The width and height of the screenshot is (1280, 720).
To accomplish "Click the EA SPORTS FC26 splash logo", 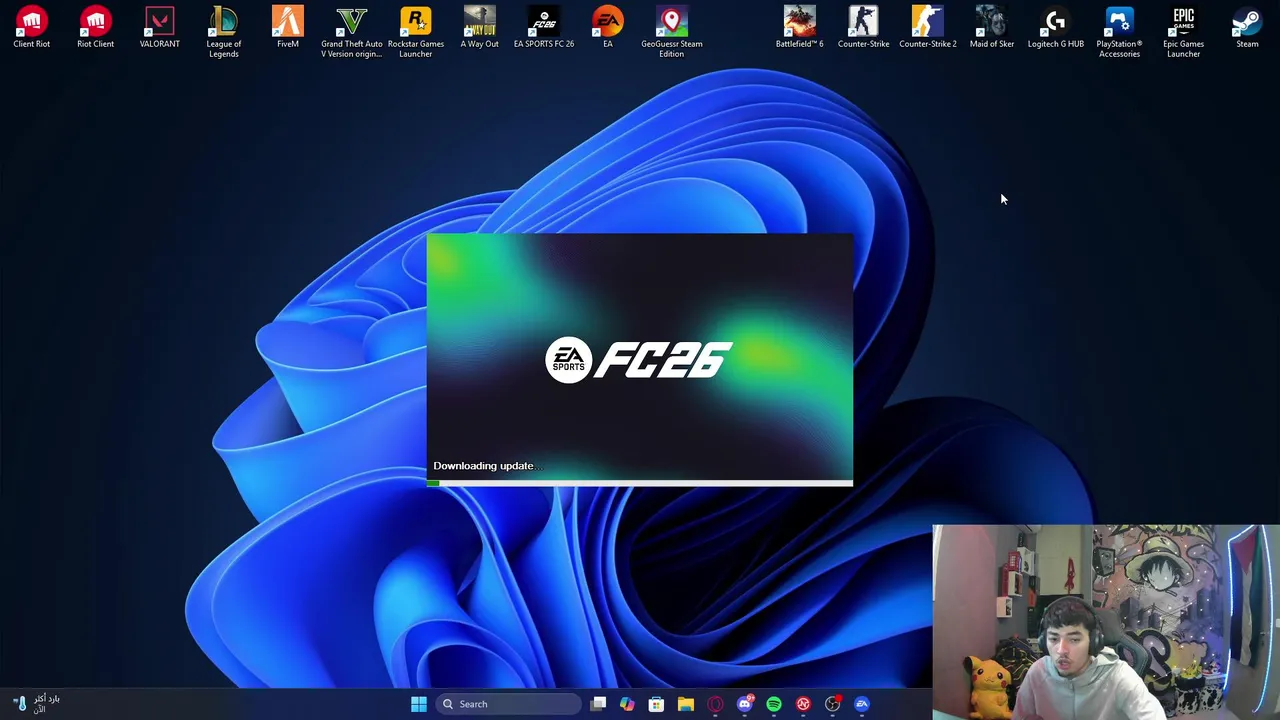I will (639, 360).
